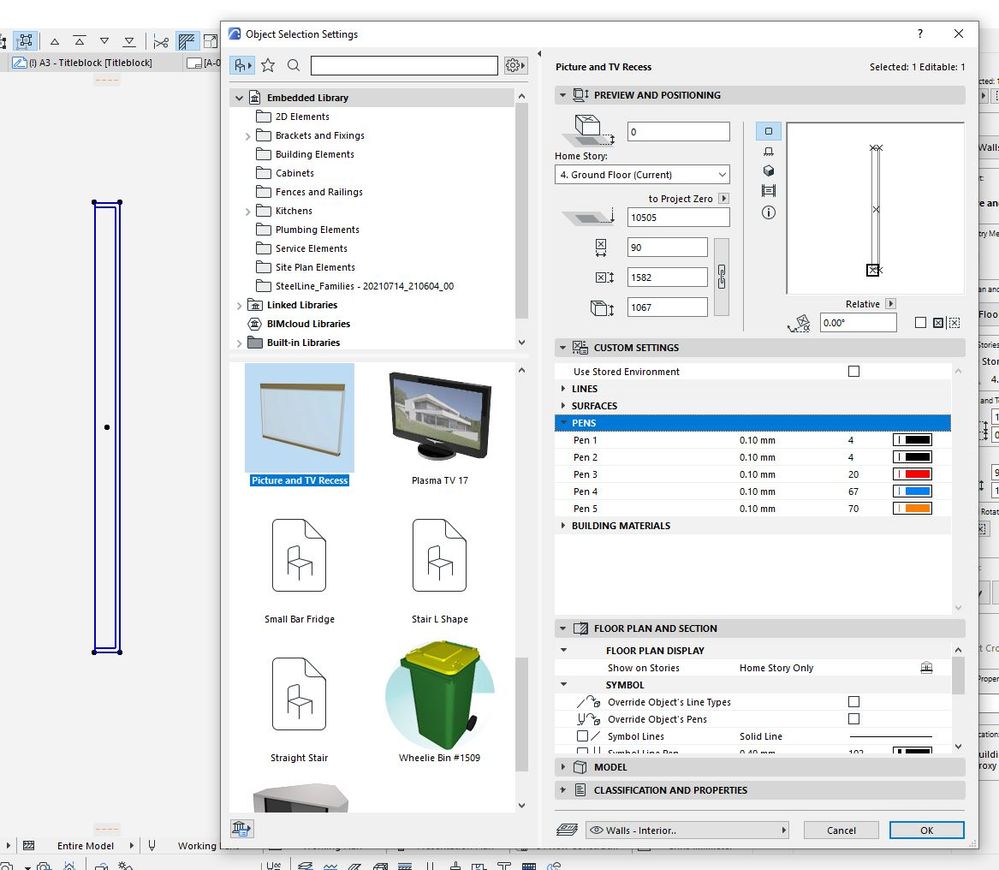Viewport: 999px width, 870px height.
Task: Select the 3D view preview icon
Action: point(768,171)
